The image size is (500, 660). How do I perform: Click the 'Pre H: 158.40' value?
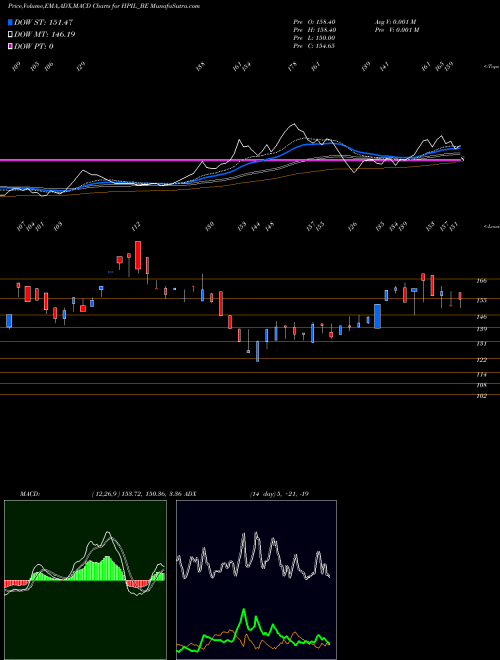(314, 30)
